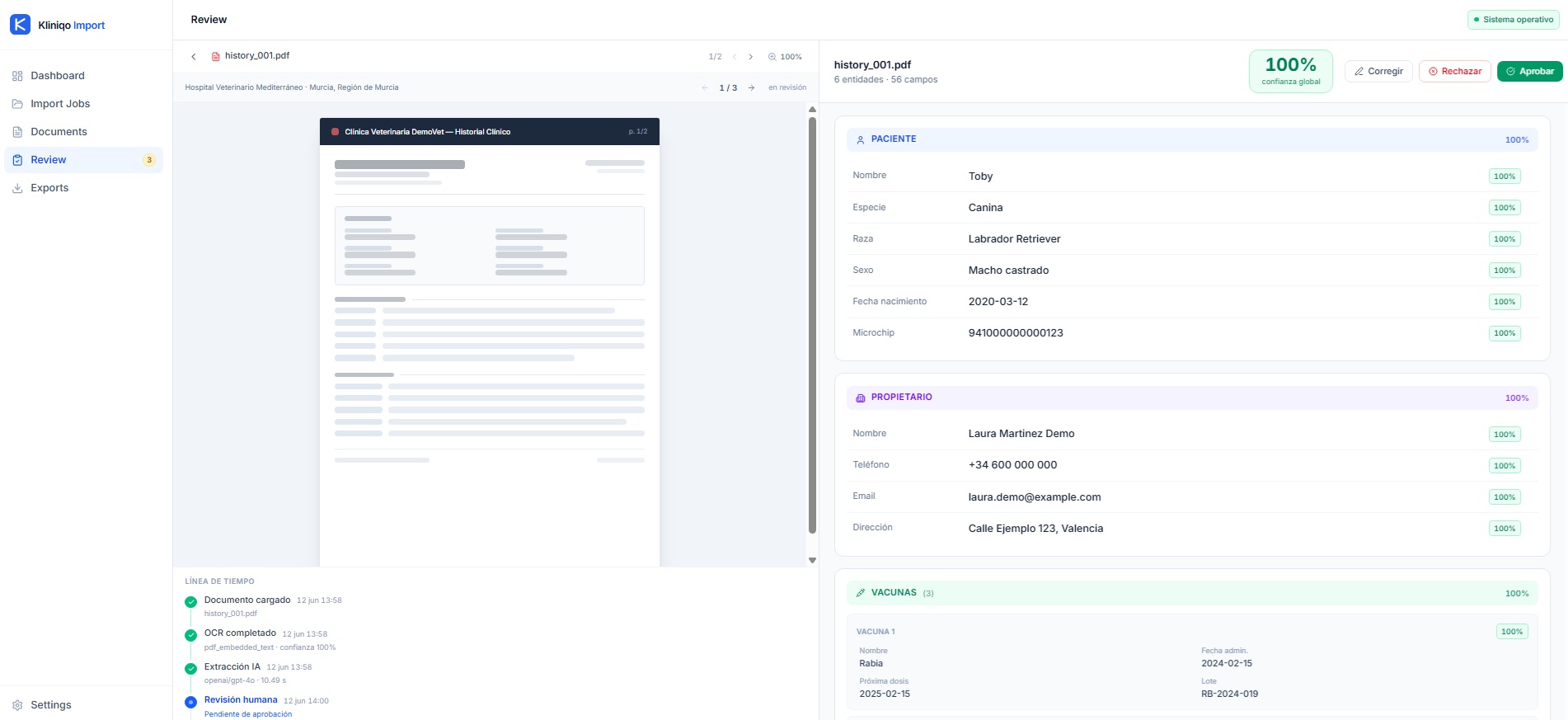Go to next PDF page chevron
The width and height of the screenshot is (1568, 720).
[751, 57]
